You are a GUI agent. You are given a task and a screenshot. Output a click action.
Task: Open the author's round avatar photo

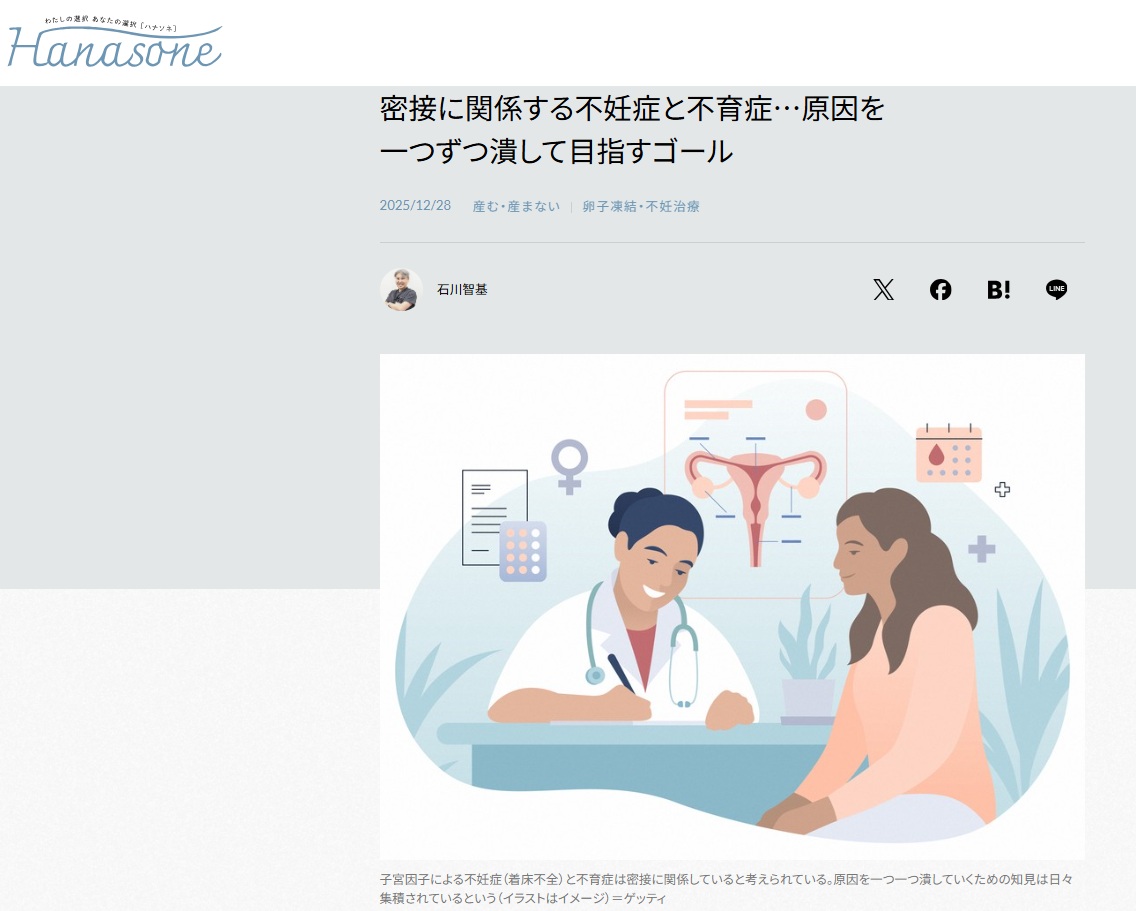401,290
